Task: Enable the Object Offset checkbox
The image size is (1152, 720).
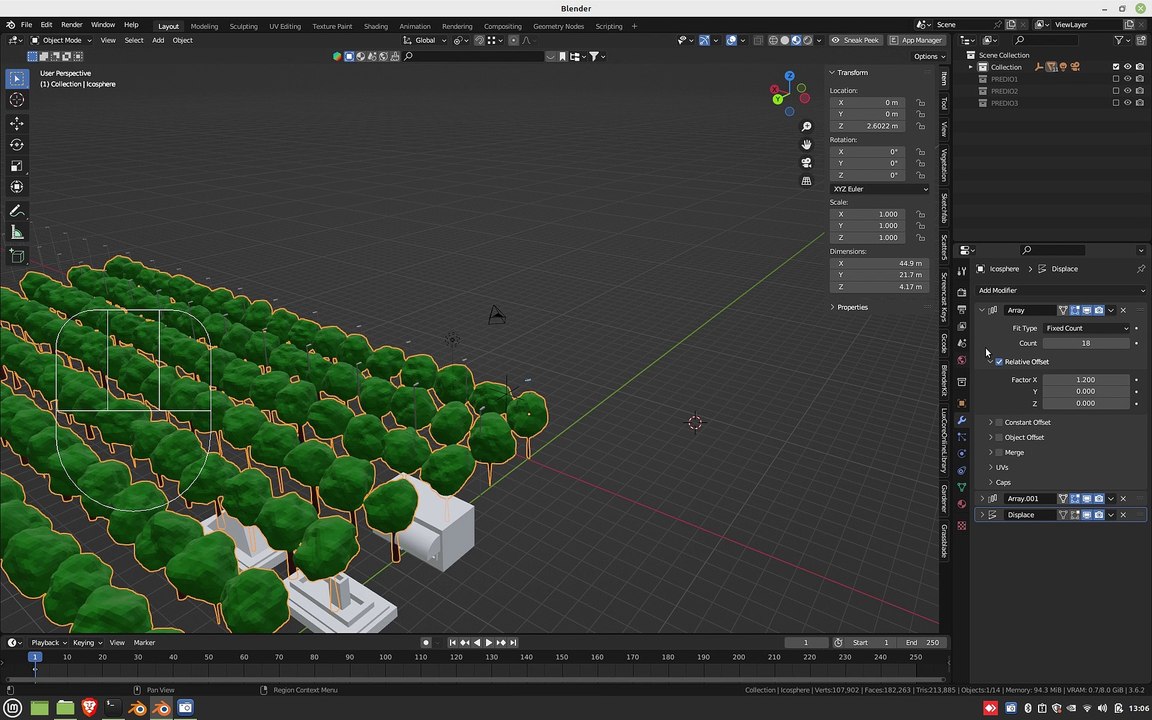Action: click(999, 438)
